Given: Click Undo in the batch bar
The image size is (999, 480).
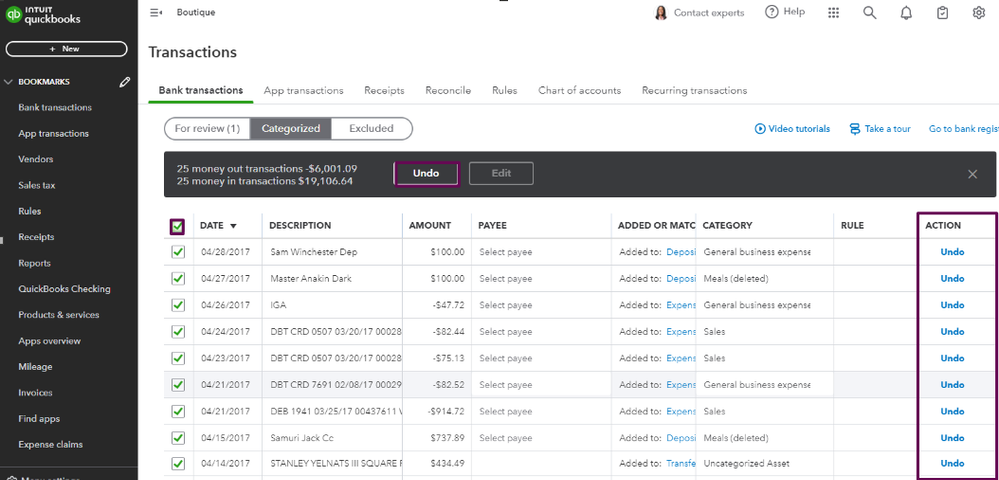Looking at the screenshot, I should pyautogui.click(x=426, y=173).
